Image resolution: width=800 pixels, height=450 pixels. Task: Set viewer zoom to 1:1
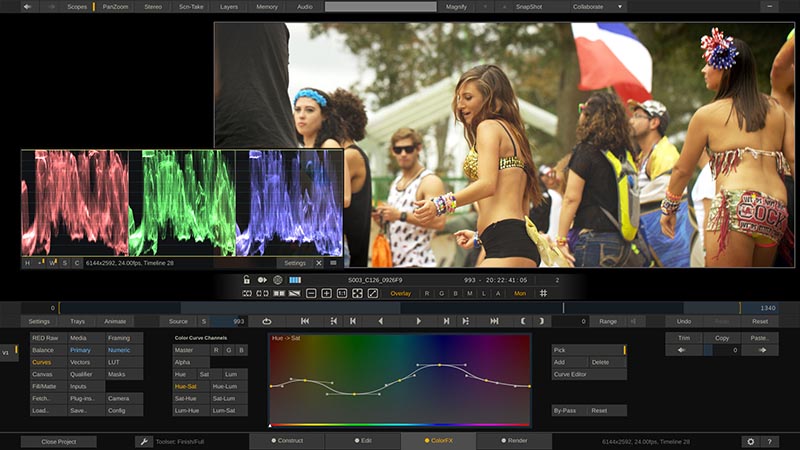(x=342, y=293)
